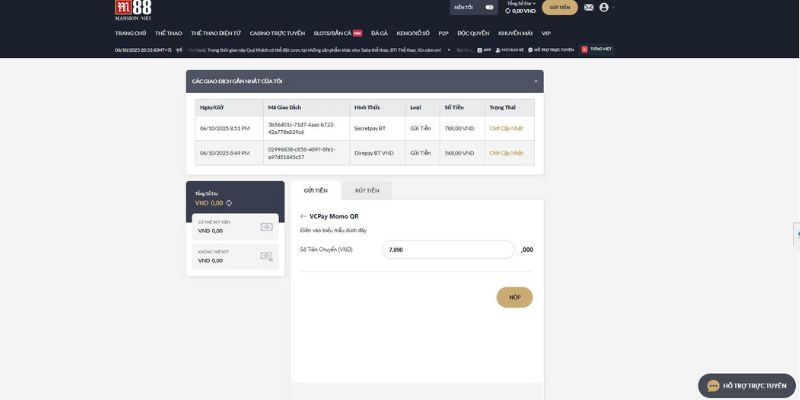Click the live chat bubble icon
The height and width of the screenshot is (400, 800).
pos(713,386)
